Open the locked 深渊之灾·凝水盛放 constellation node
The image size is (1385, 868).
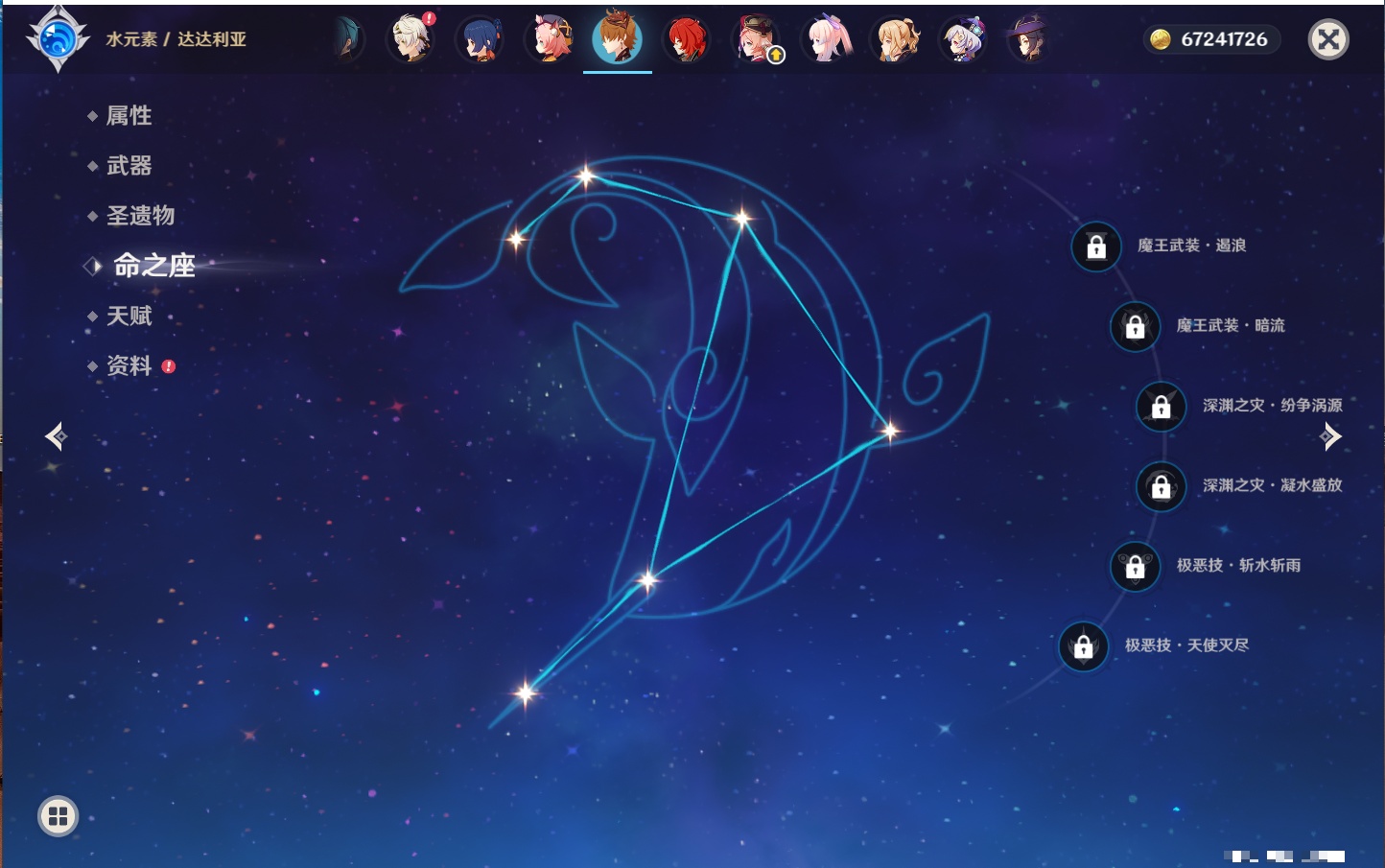(x=1162, y=486)
